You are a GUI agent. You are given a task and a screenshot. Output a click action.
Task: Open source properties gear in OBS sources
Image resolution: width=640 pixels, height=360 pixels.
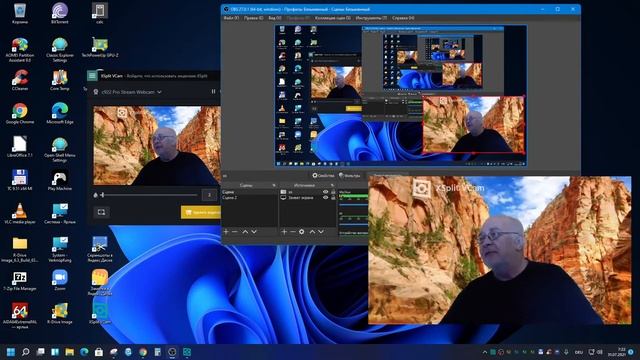[302, 232]
